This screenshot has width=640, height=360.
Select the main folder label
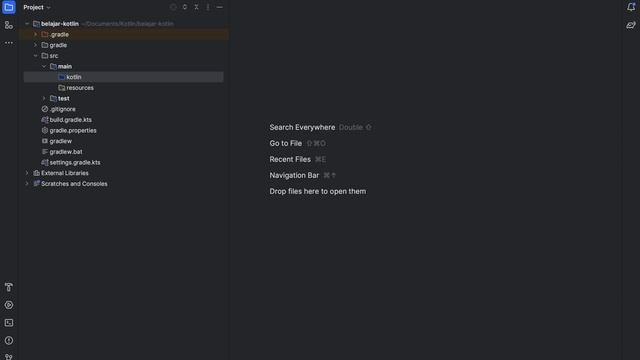pyautogui.click(x=65, y=66)
